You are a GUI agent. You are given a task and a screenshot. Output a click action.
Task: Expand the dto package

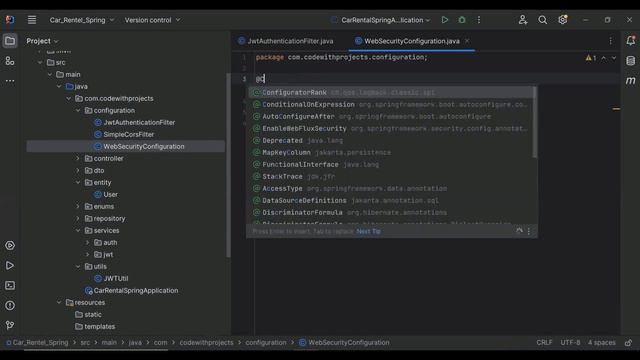click(78, 170)
